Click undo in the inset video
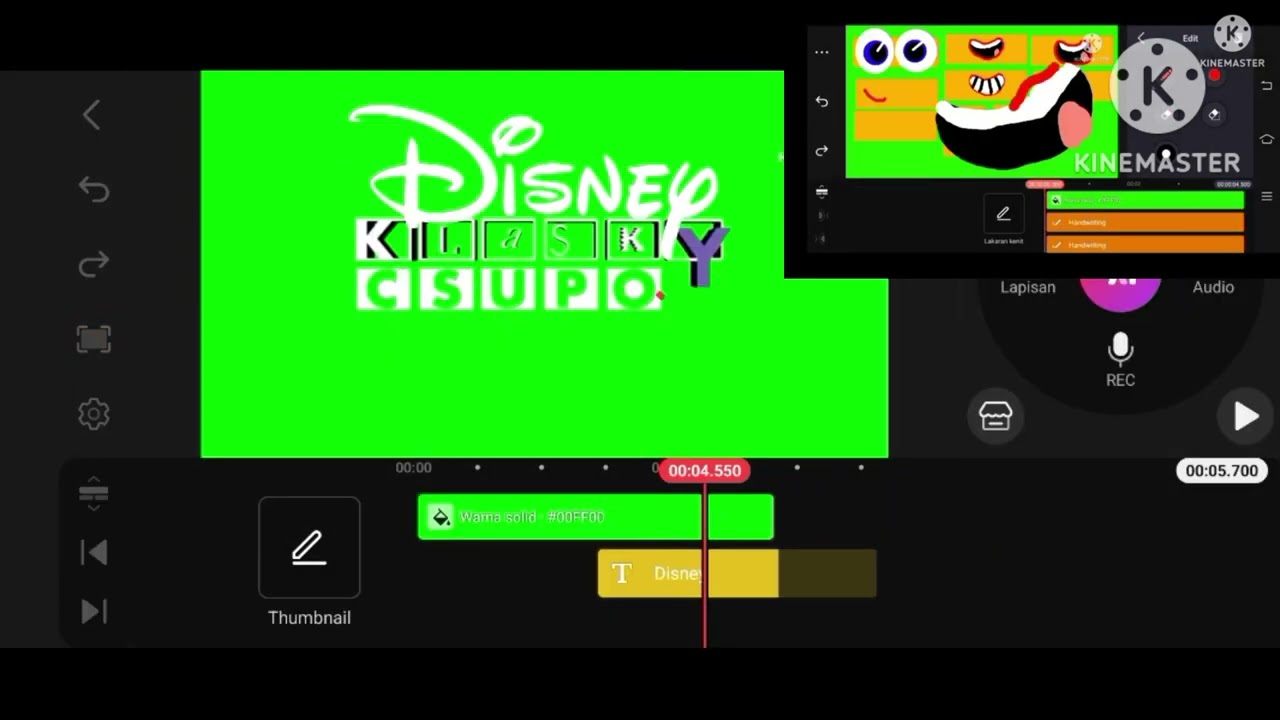The height and width of the screenshot is (720, 1280). coord(822,101)
